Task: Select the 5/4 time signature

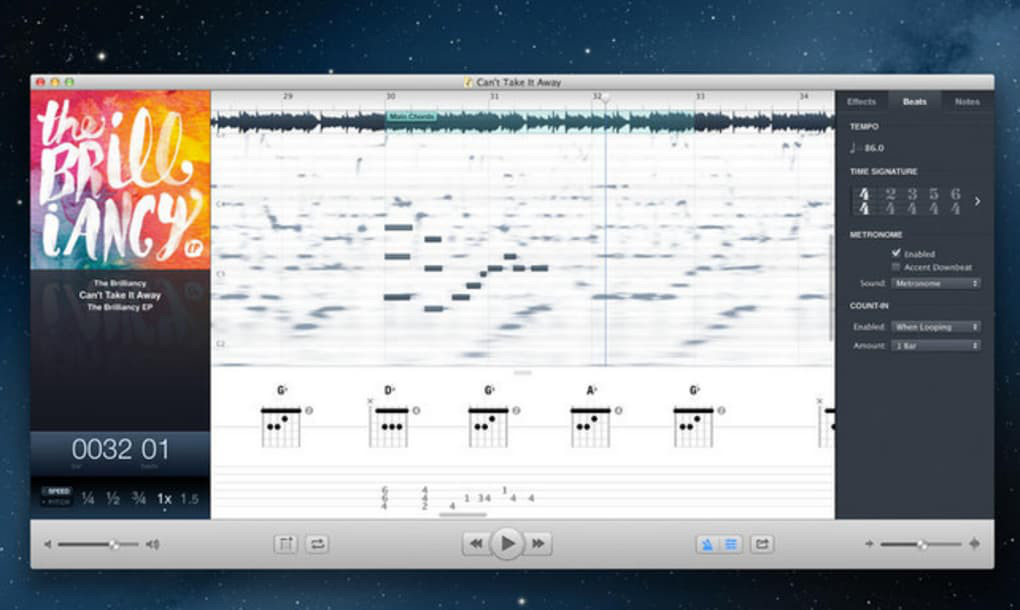Action: coord(934,201)
